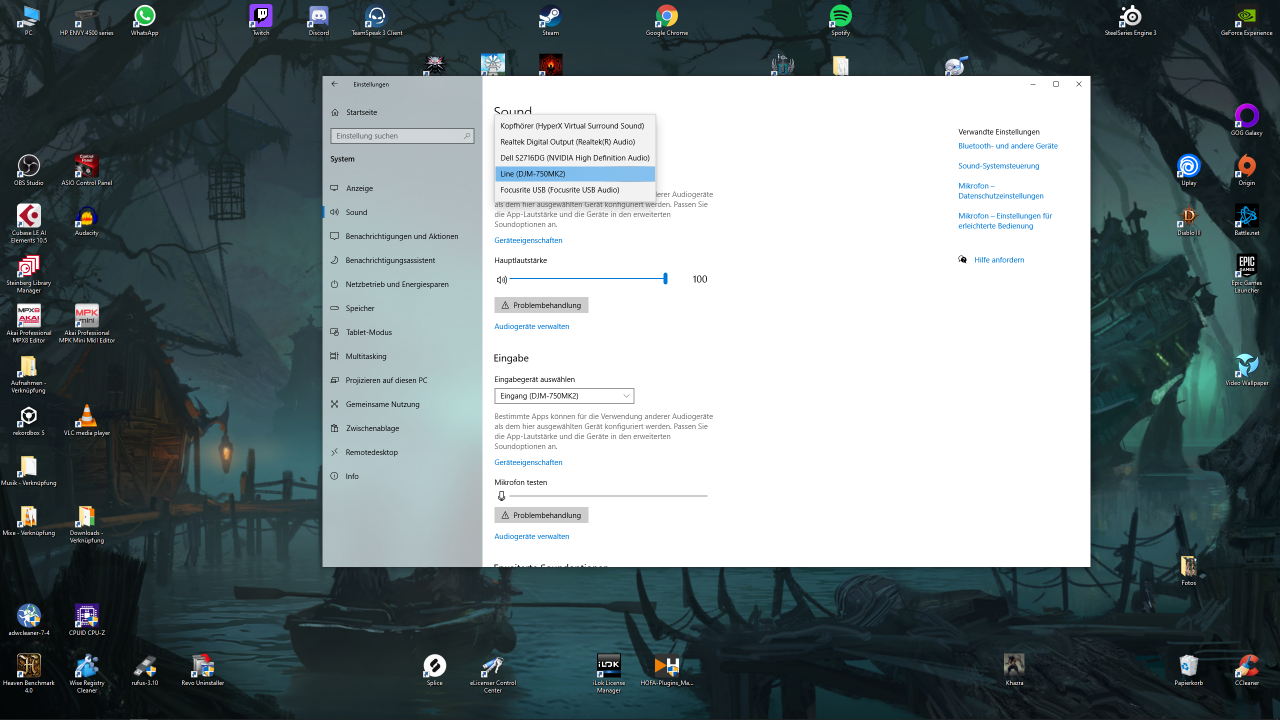Select Focusrite USB output option

(x=575, y=190)
